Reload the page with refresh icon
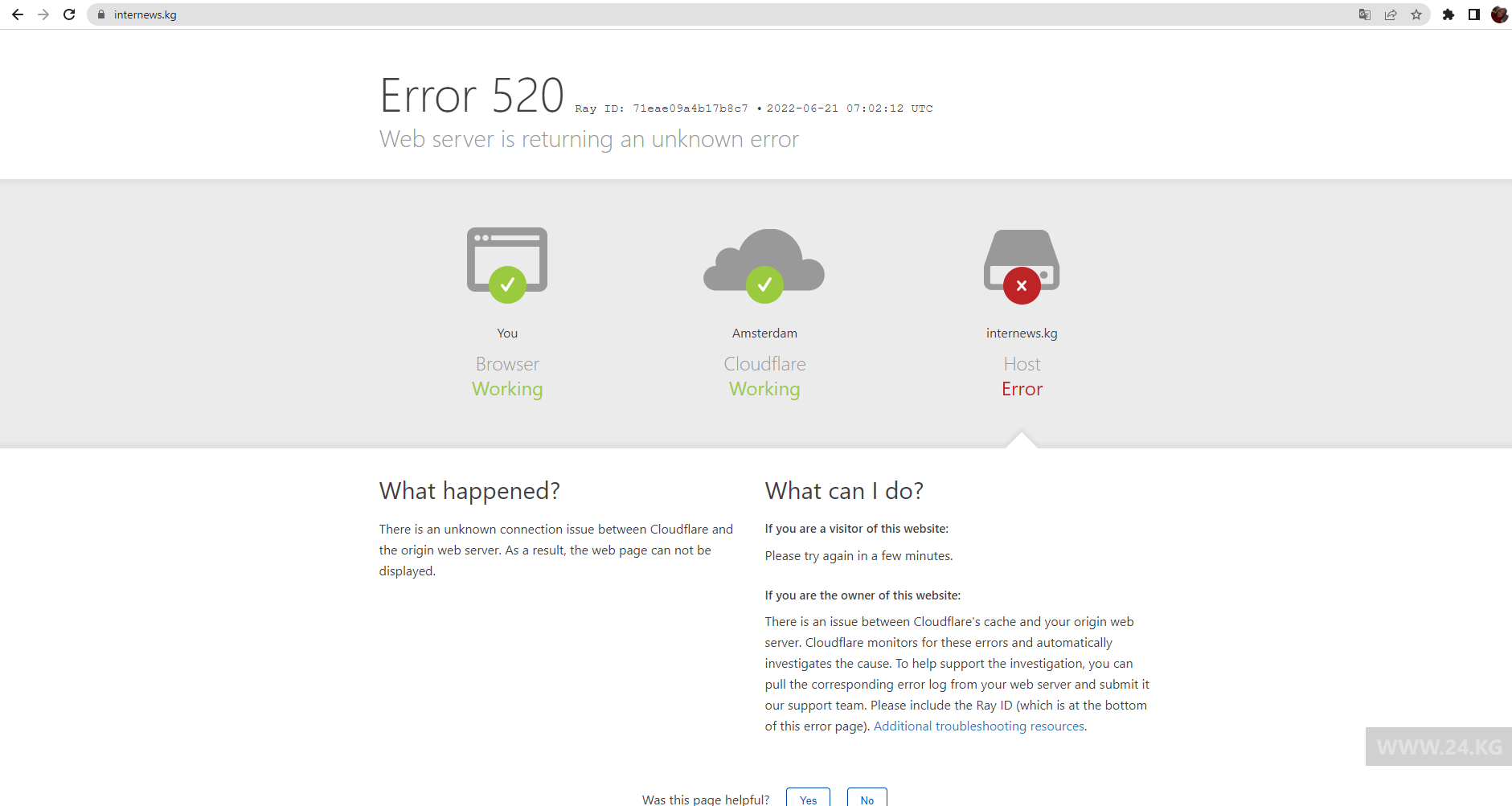The height and width of the screenshot is (806, 1512). pos(69,14)
